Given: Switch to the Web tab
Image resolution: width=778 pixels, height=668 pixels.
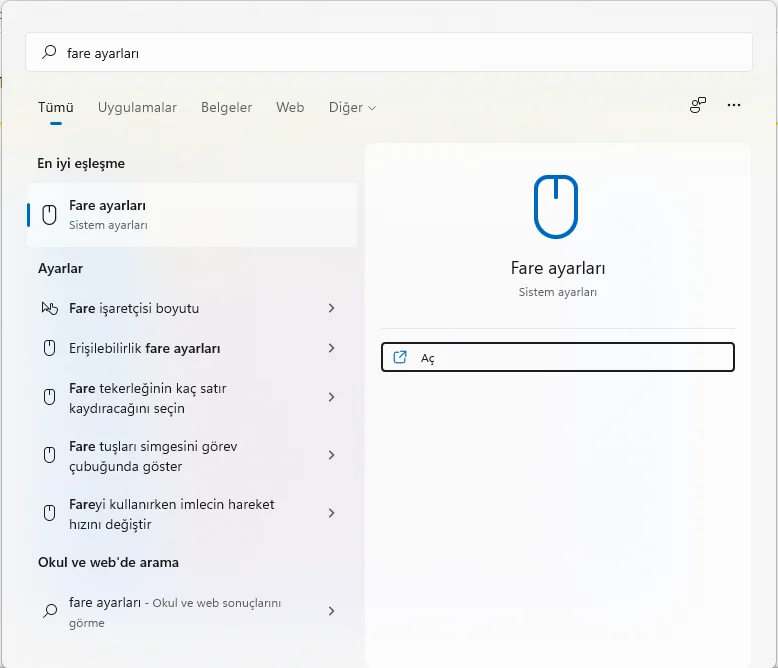Looking at the screenshot, I should [290, 107].
